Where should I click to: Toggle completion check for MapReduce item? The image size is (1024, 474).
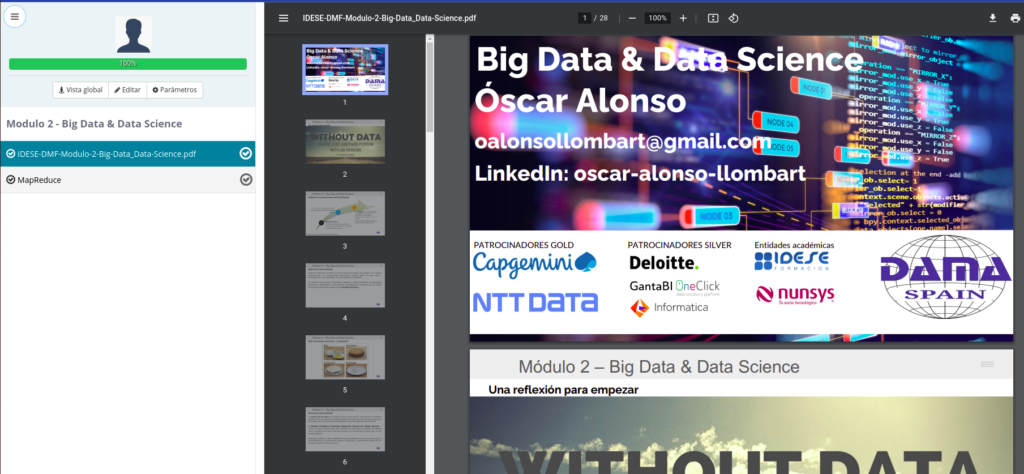click(x=246, y=180)
